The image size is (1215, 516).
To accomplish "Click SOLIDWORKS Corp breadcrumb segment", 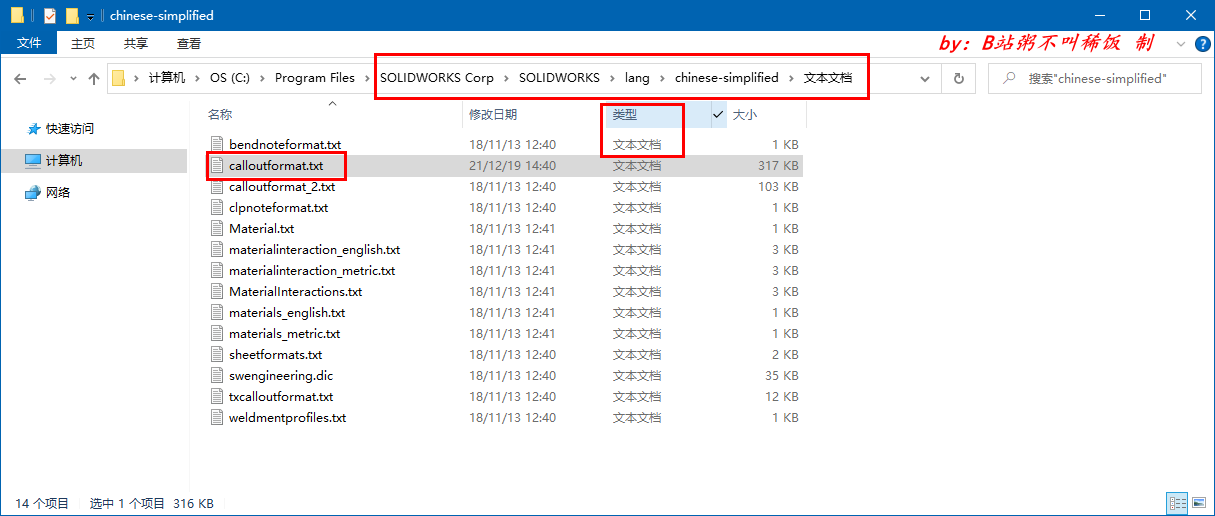I will (437, 78).
